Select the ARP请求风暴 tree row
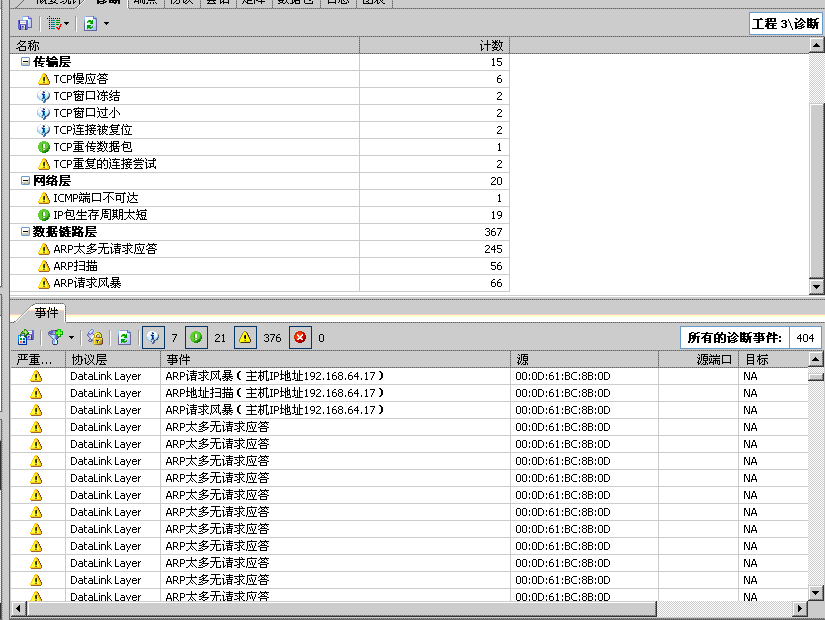Image resolution: width=825 pixels, height=620 pixels. click(x=260, y=283)
